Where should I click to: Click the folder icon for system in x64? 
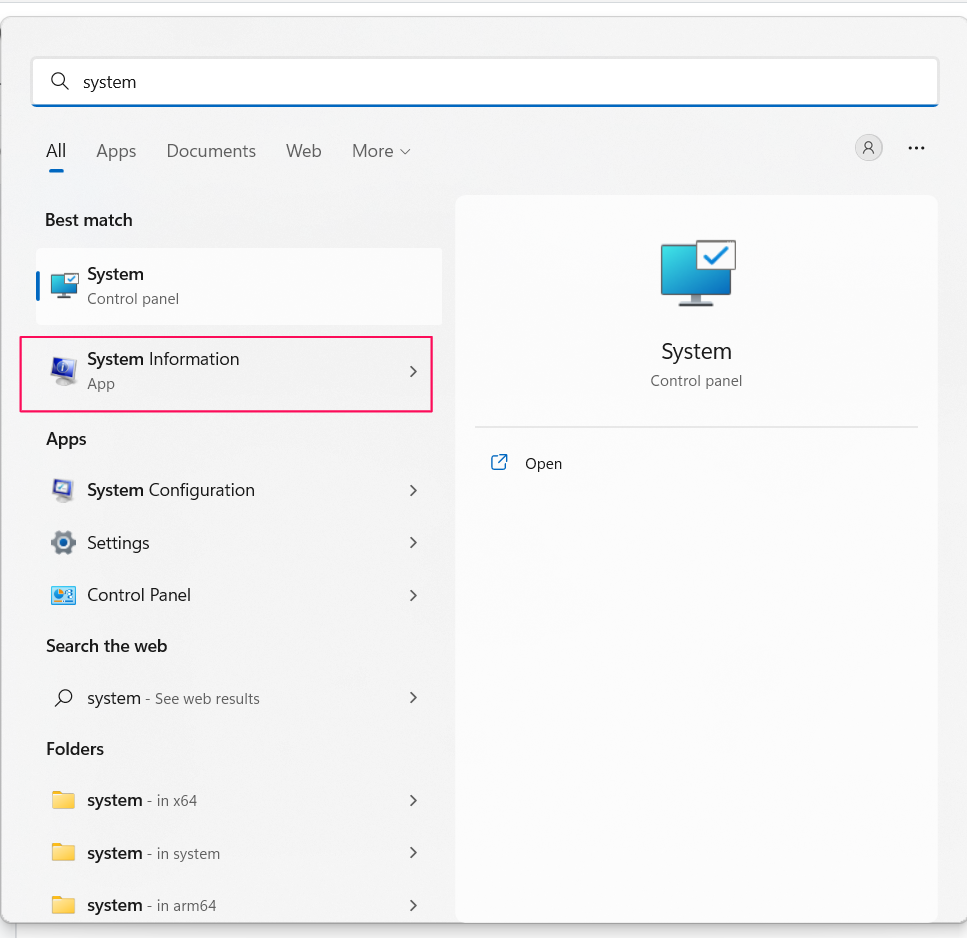click(x=63, y=800)
